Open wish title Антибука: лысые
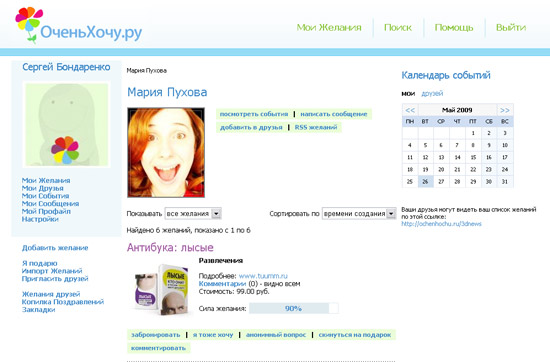This screenshot has height=362, width=550. coord(170,248)
